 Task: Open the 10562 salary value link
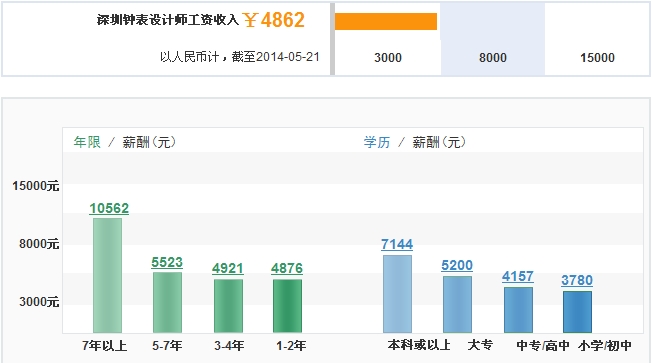pyautogui.click(x=109, y=208)
